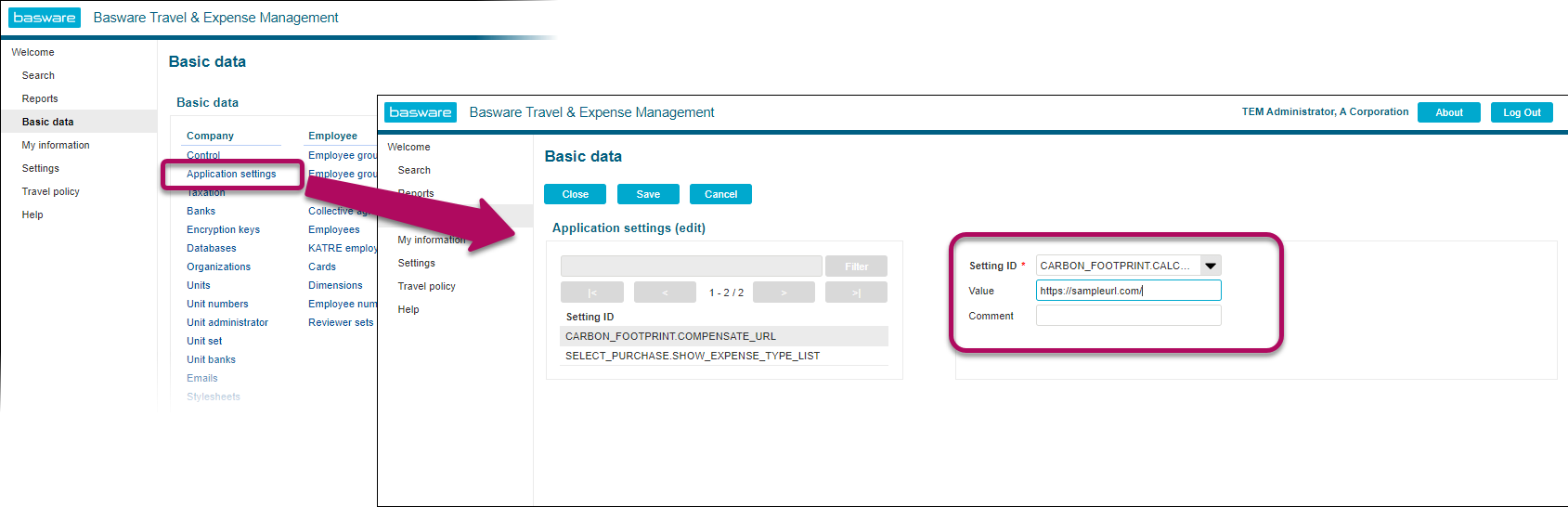
Task: Open Settings in back window menu
Action: point(40,168)
